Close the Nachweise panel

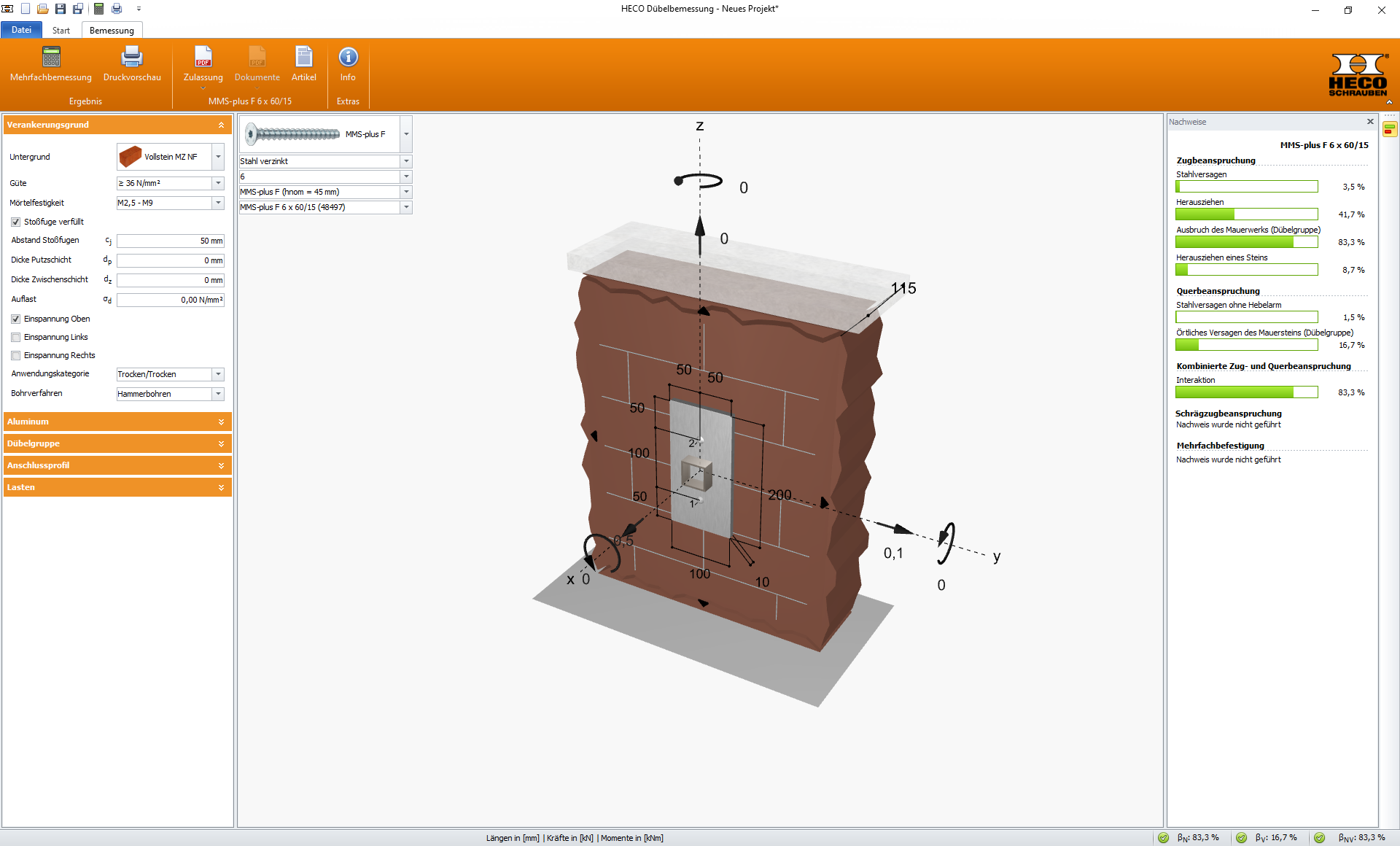1370,122
